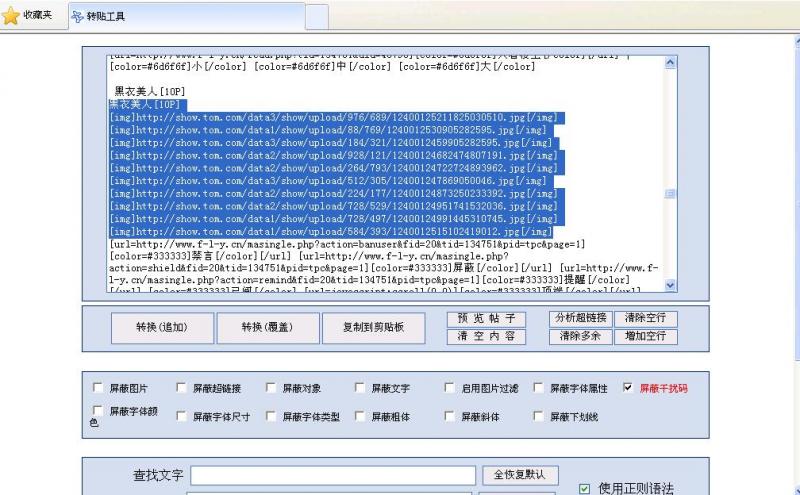
Task: Enable the 屏蔽图片 checkbox
Action: tap(97, 388)
